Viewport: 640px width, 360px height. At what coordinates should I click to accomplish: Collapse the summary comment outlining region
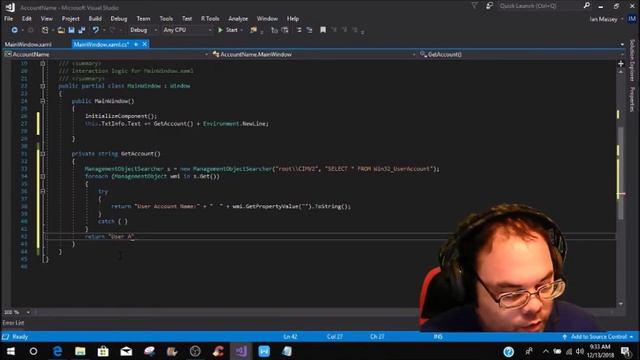(x=42, y=64)
